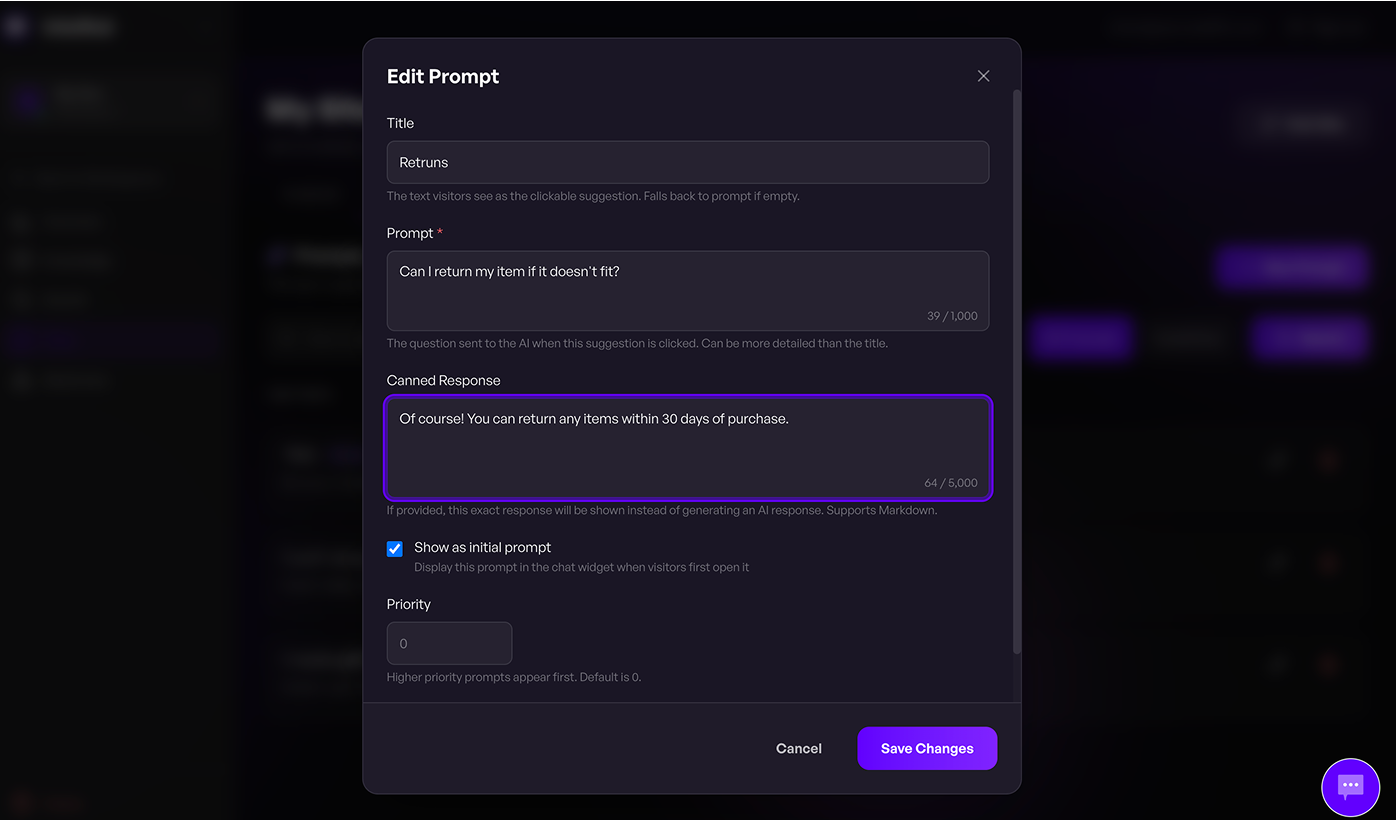Click the red icon at the sidebar bottom

point(22,802)
